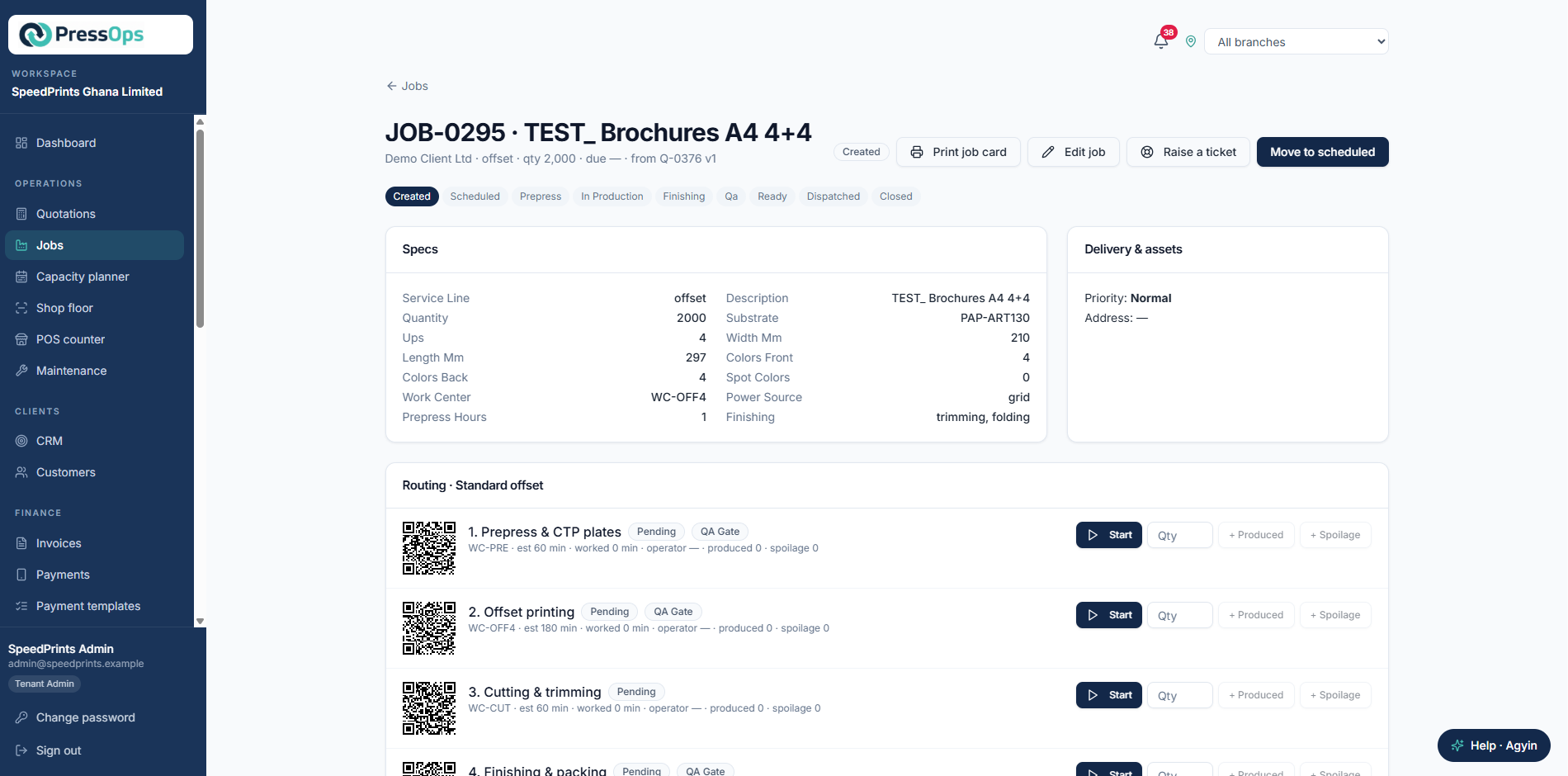1568x776 pixels.
Task: Open Help Agyin assistant
Action: pyautogui.click(x=1494, y=745)
